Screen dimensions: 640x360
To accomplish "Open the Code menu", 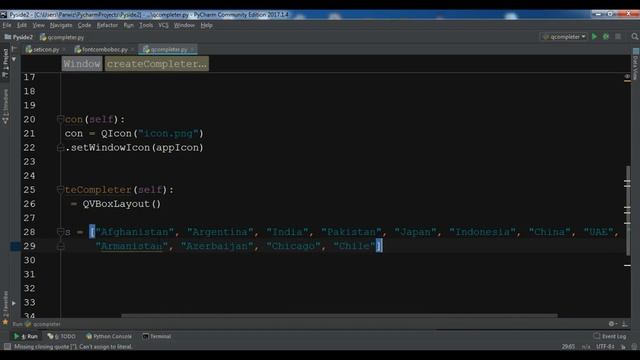I will 84,25.
